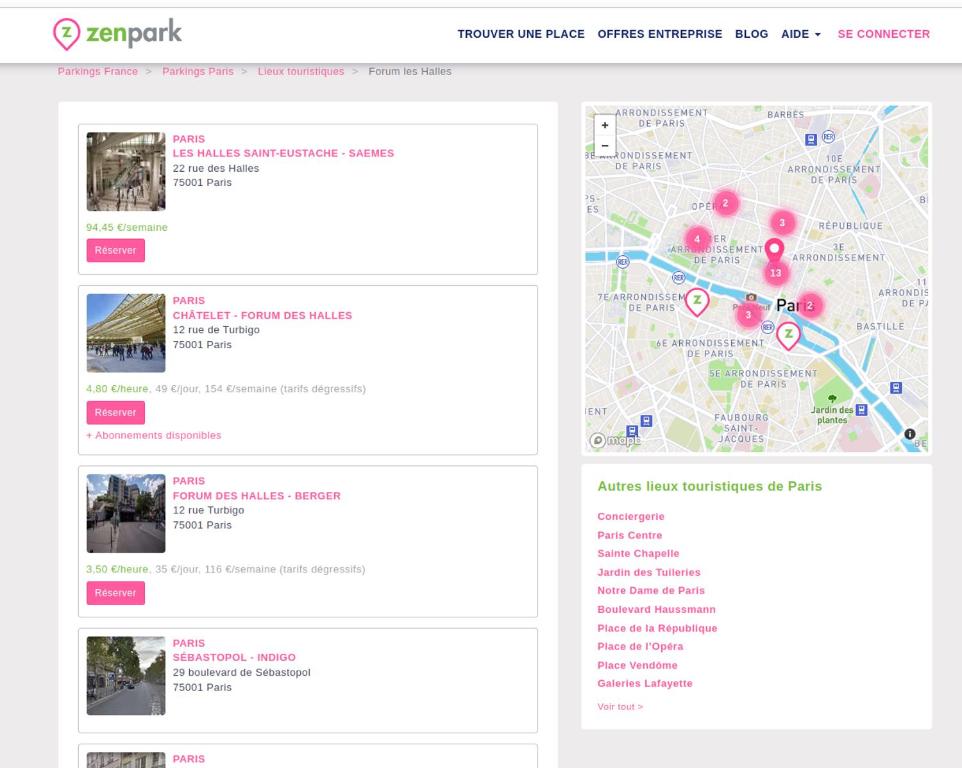Open Boulevard Haussmann link

pos(656,609)
